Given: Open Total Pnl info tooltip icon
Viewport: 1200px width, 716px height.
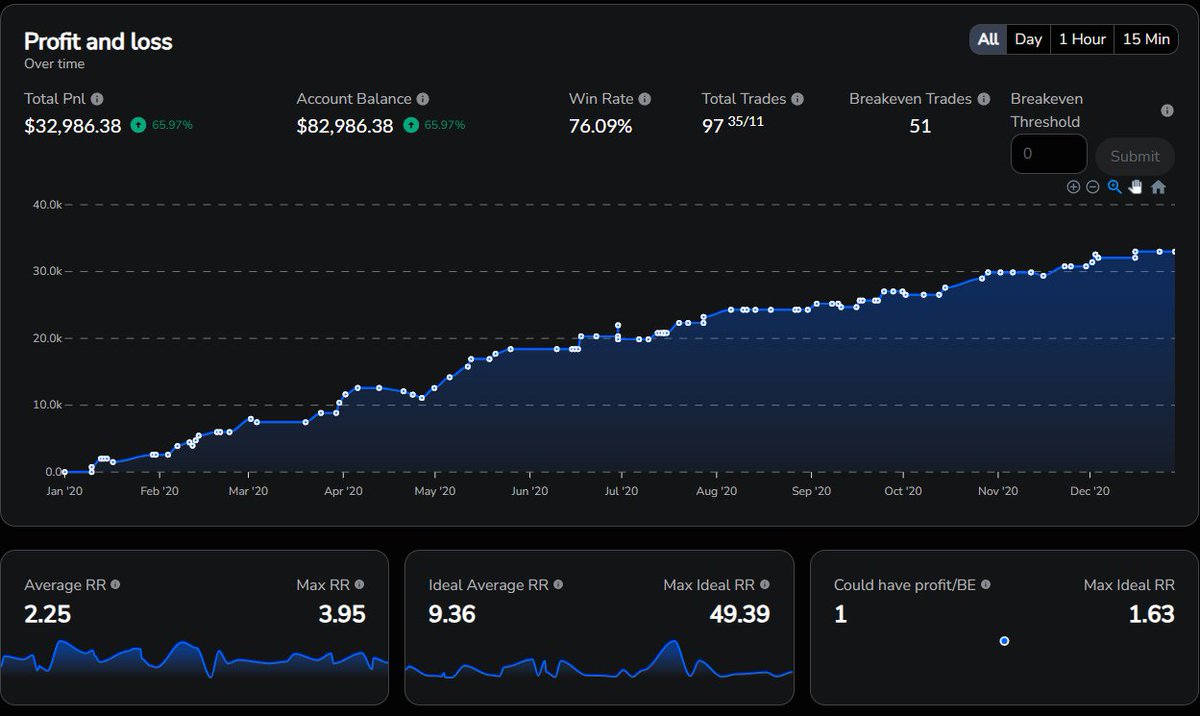Looking at the screenshot, I should (x=97, y=99).
